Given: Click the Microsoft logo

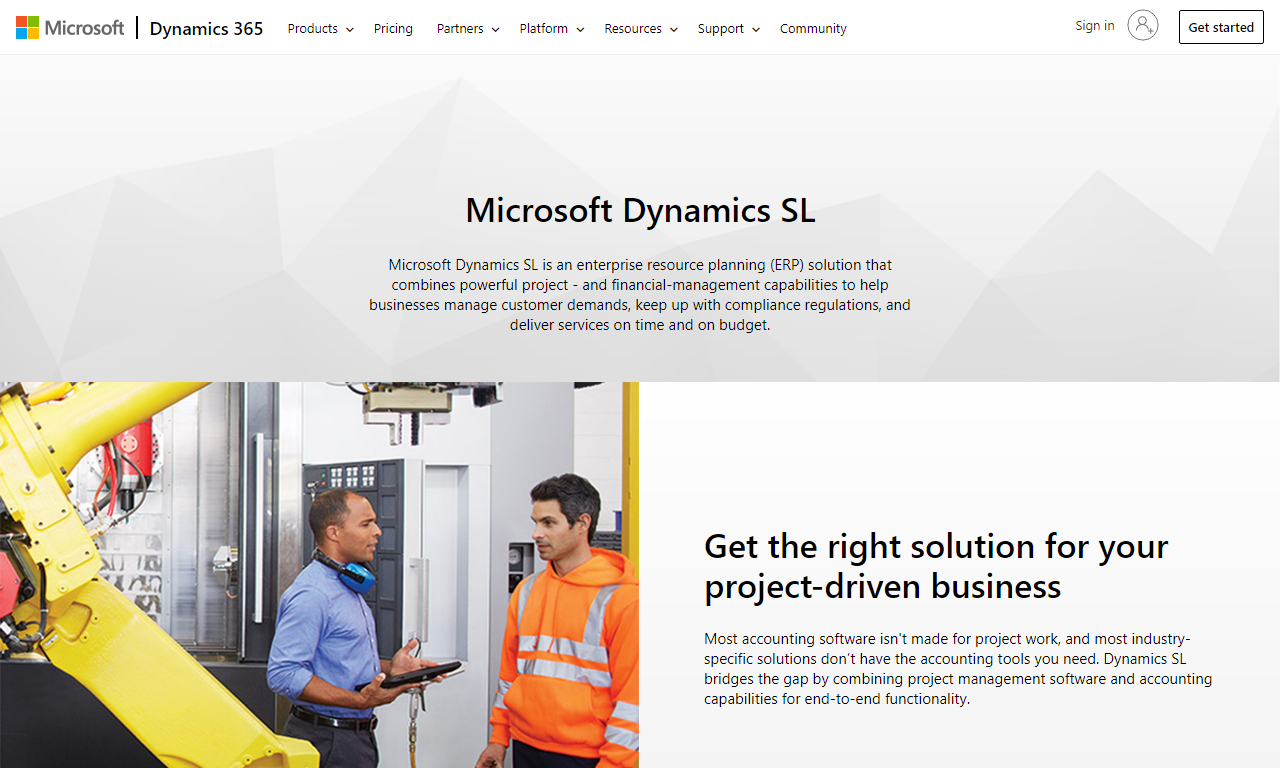Looking at the screenshot, I should 70,28.
